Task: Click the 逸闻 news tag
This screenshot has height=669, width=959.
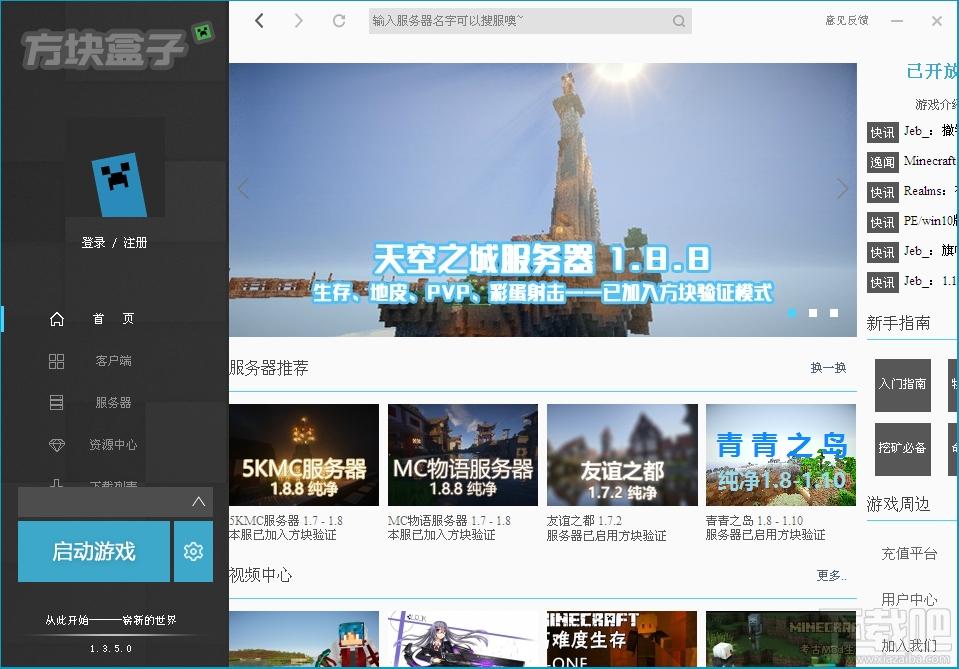Action: (x=883, y=162)
